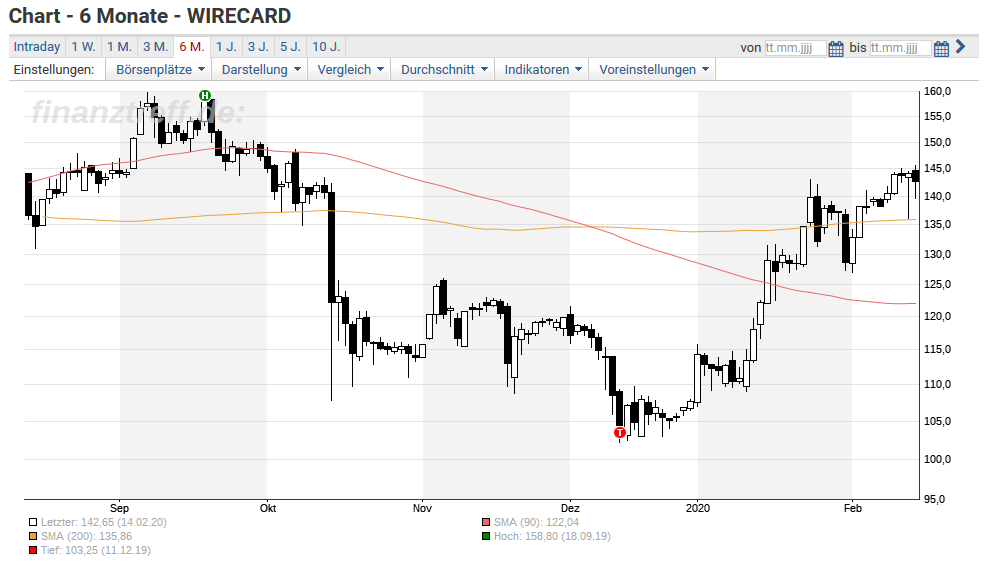Select the Intraday time range tab
This screenshot has height=566, width=987.
pyautogui.click(x=37, y=47)
